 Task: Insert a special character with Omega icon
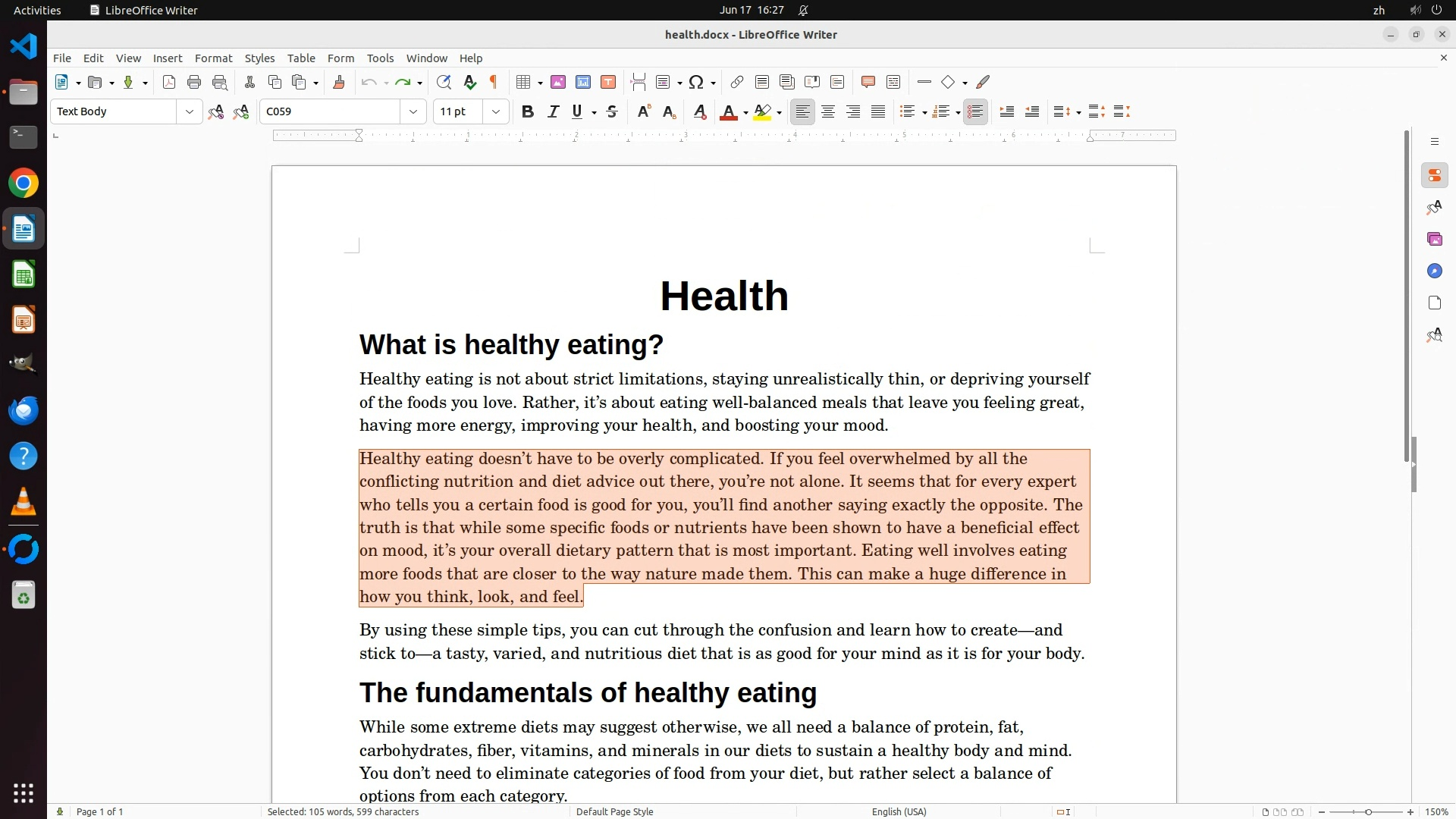[696, 83]
